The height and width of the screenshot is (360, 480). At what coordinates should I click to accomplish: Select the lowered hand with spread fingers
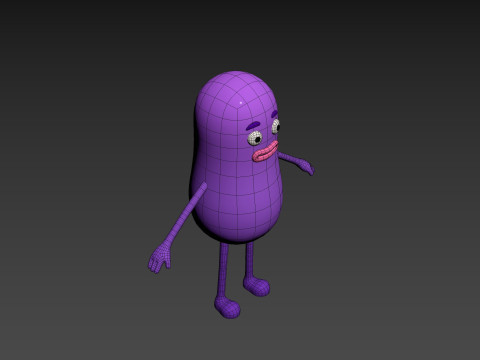159,258
